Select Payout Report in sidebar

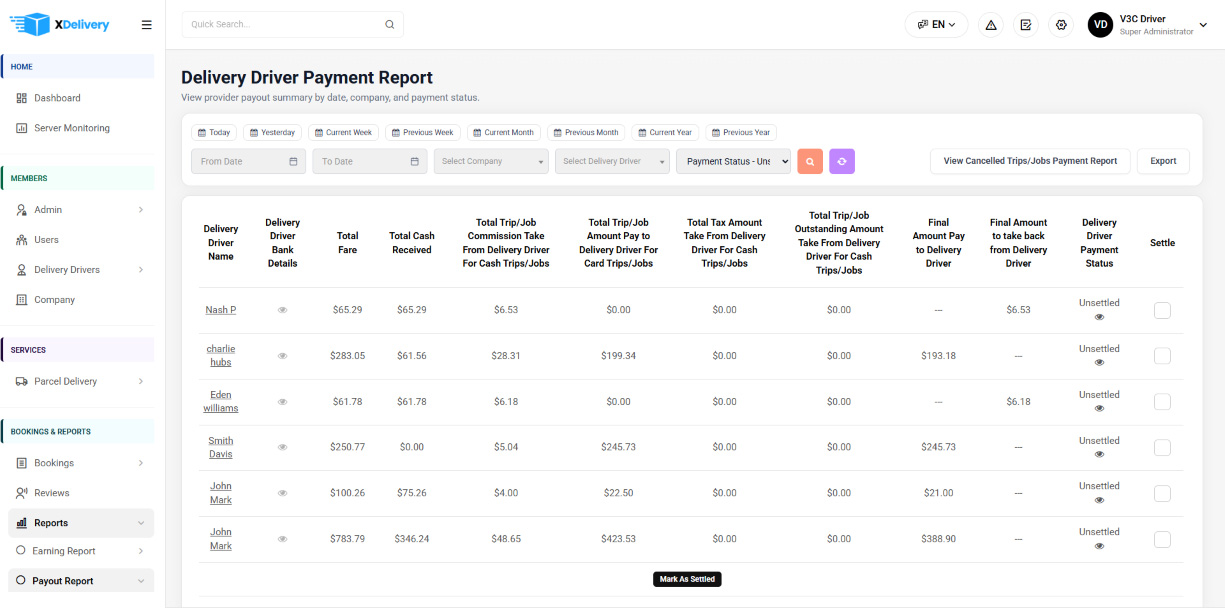tap(81, 581)
